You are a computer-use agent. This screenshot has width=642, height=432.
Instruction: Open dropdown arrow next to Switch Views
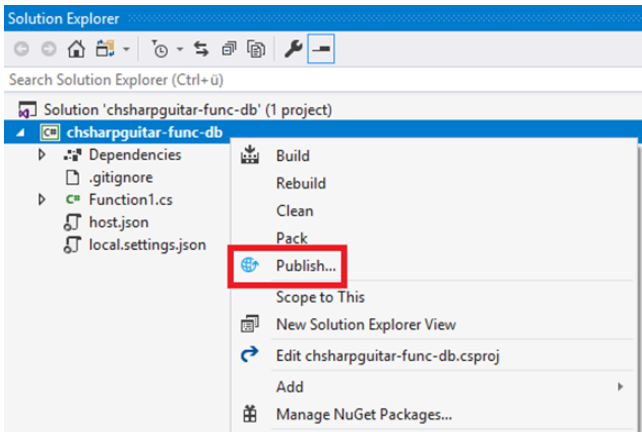tap(126, 49)
